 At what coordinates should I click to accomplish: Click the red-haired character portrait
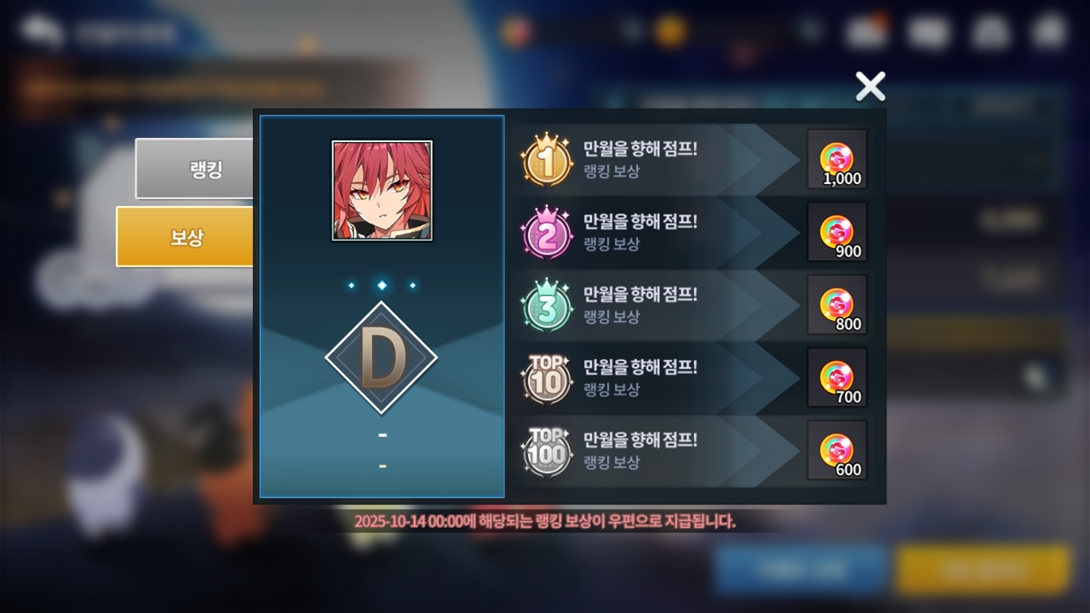coord(382,190)
